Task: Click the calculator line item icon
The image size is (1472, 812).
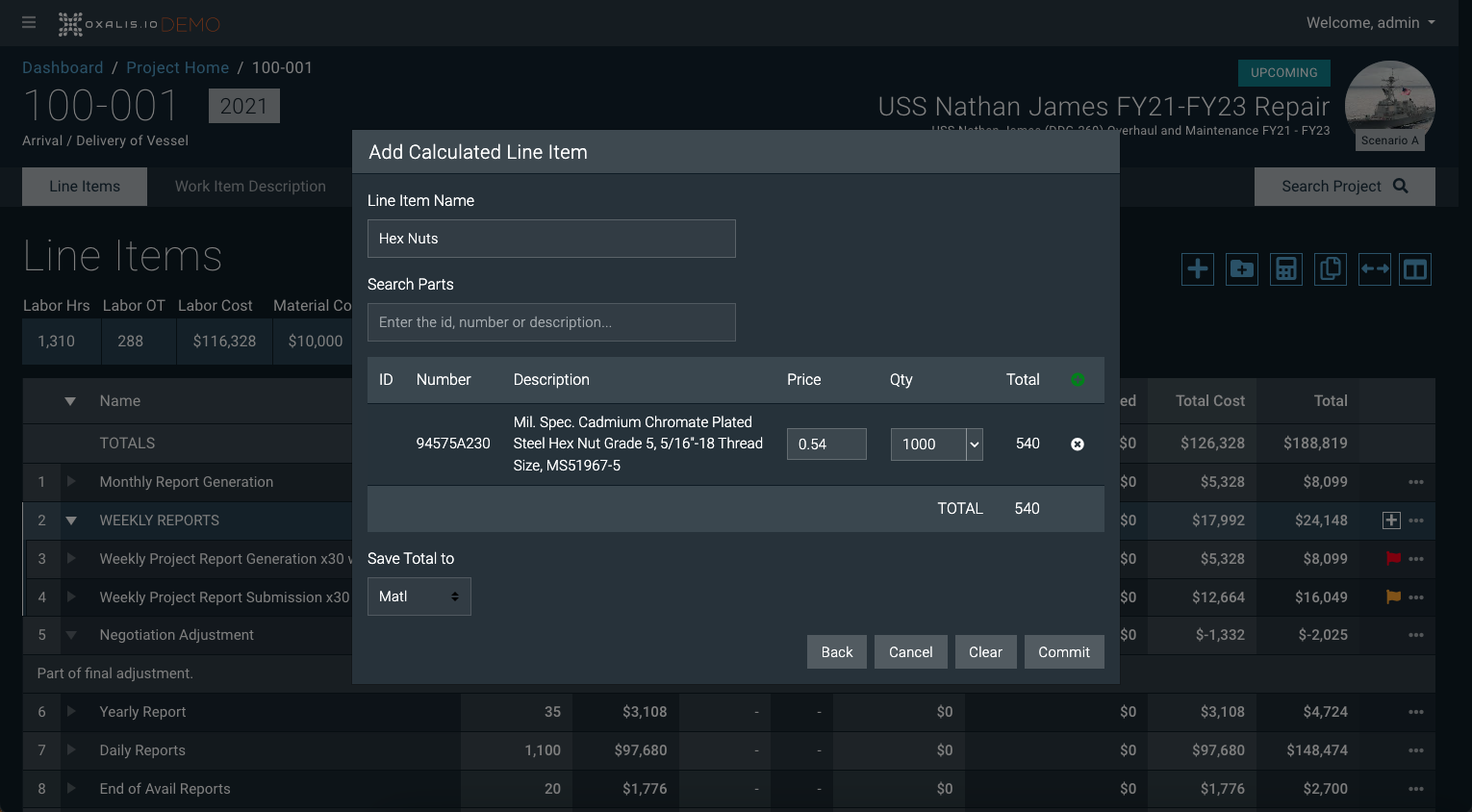Action: click(1285, 269)
